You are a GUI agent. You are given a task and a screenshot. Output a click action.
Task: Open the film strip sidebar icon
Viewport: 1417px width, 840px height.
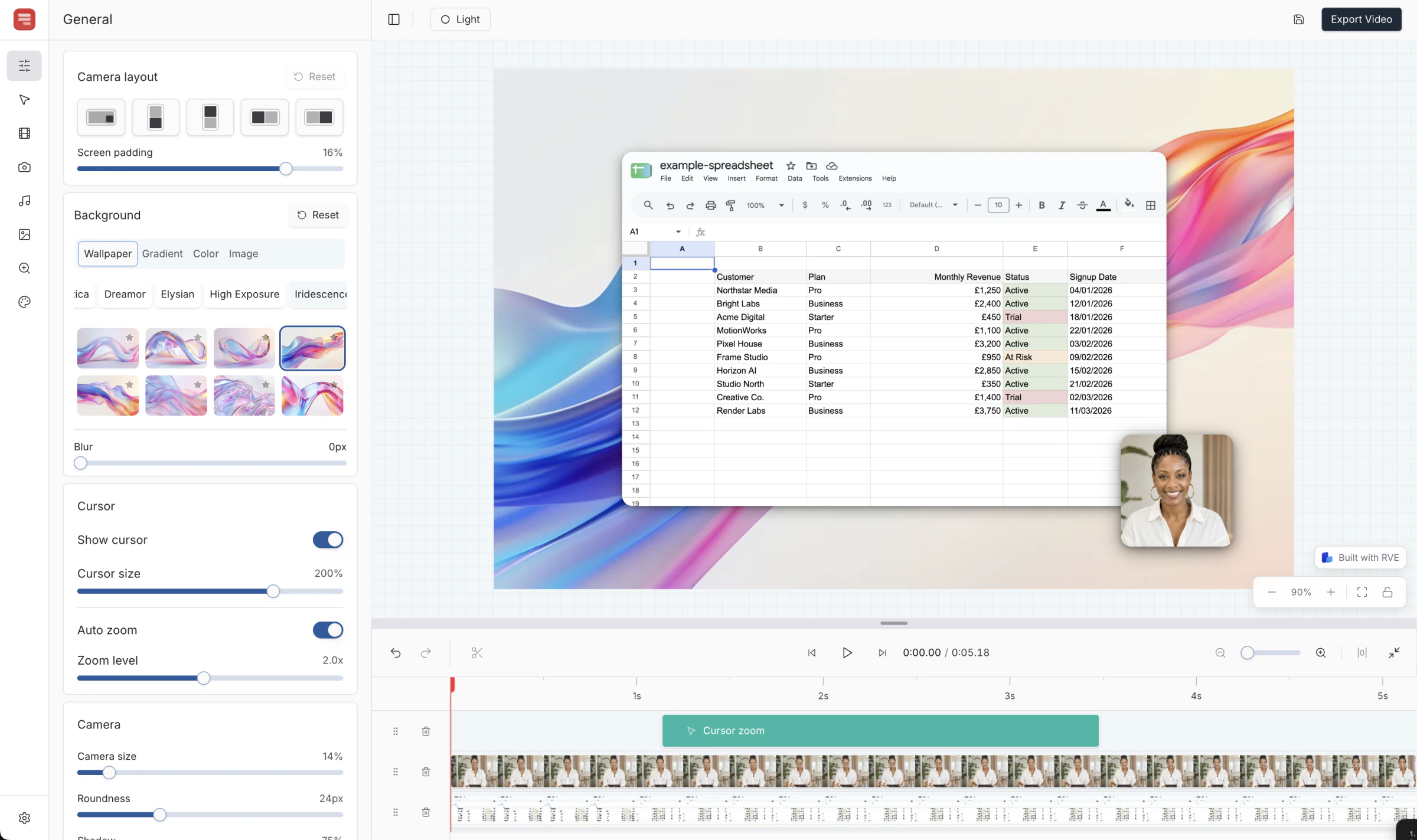24,133
